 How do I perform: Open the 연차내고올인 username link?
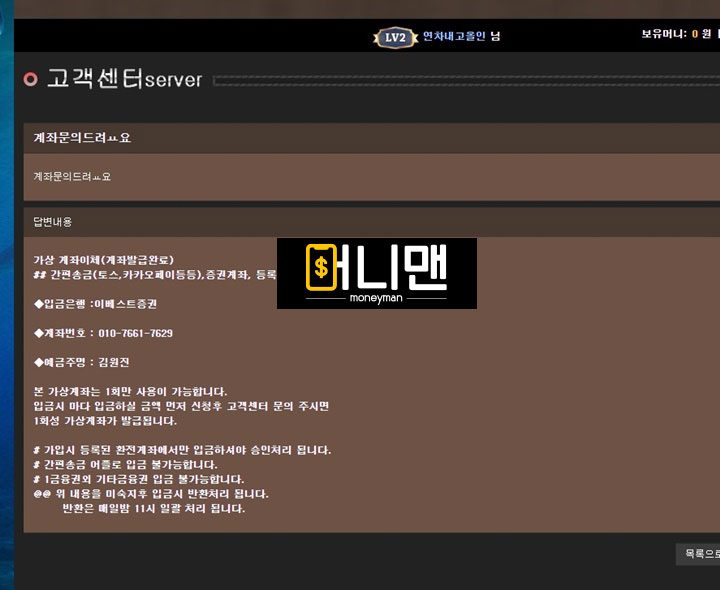[454, 37]
